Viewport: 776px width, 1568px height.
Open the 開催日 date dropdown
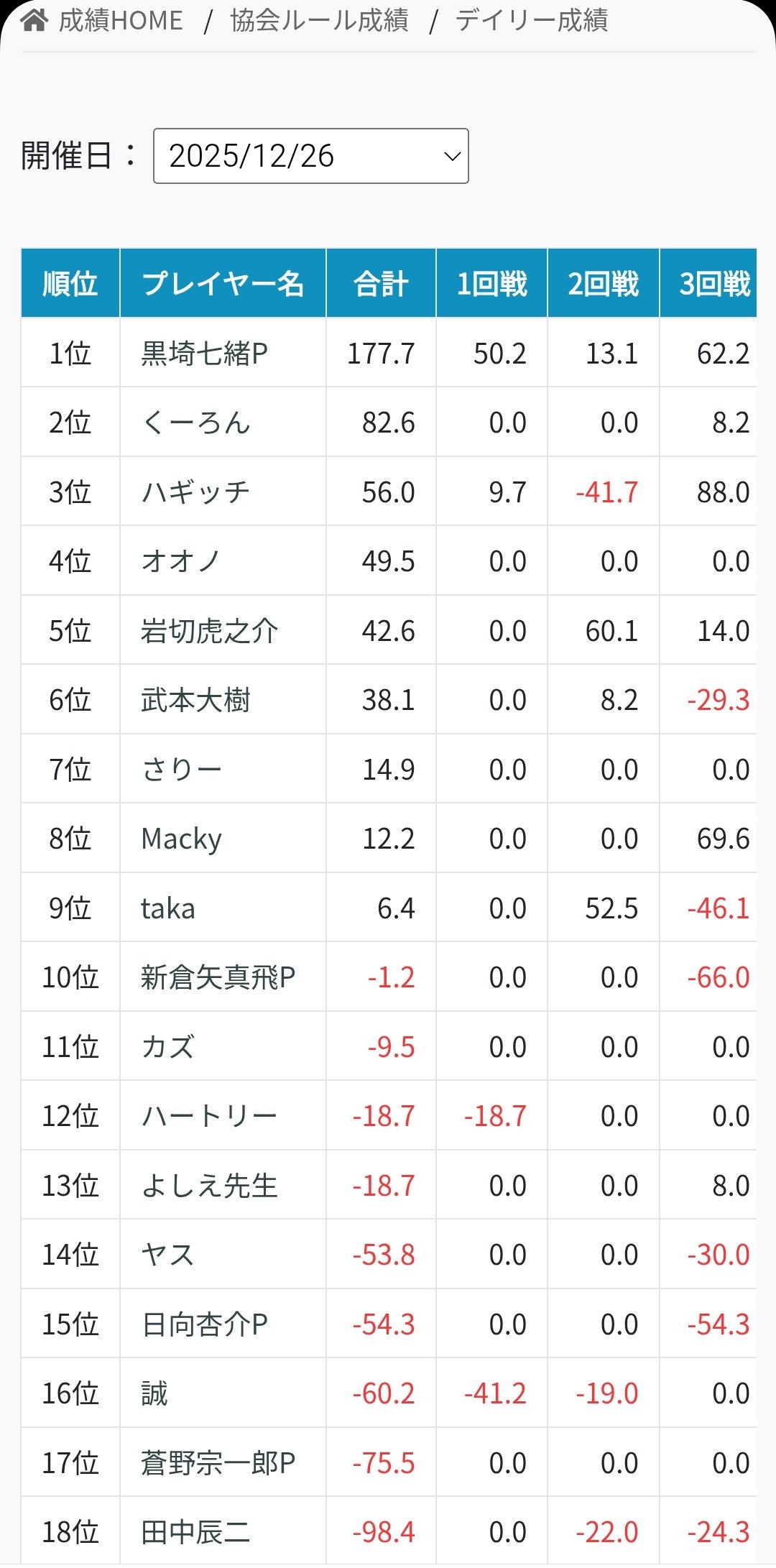pos(310,156)
